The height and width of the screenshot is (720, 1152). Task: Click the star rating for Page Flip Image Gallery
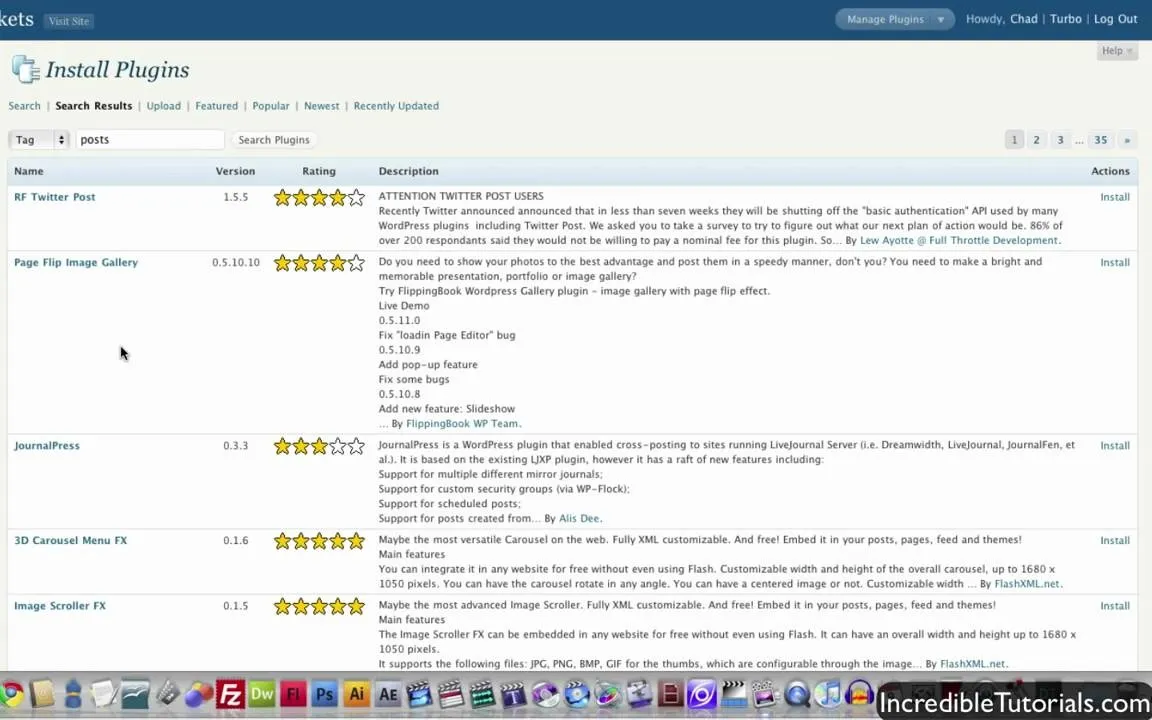click(x=319, y=262)
